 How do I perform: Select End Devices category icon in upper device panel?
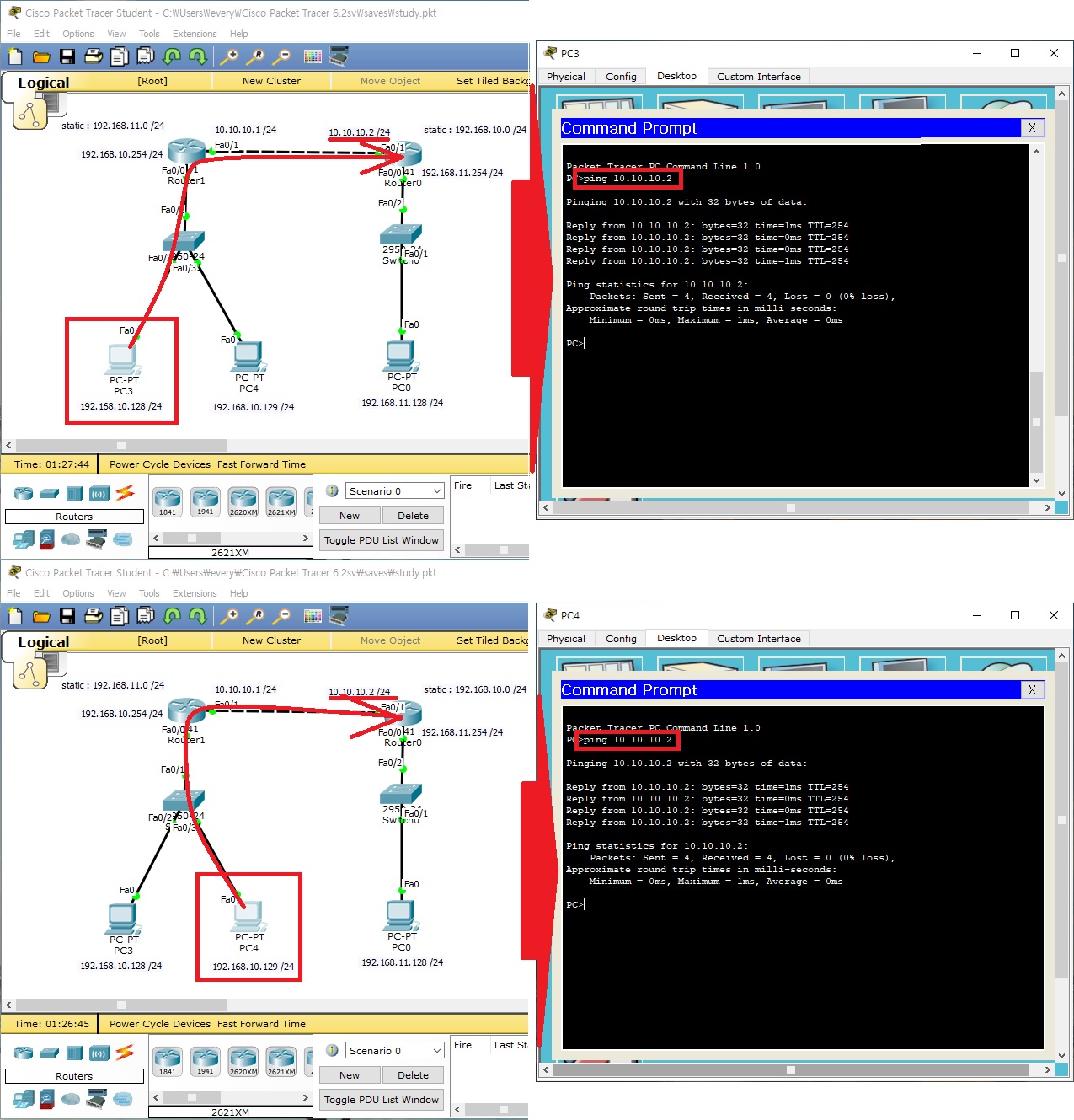24,539
